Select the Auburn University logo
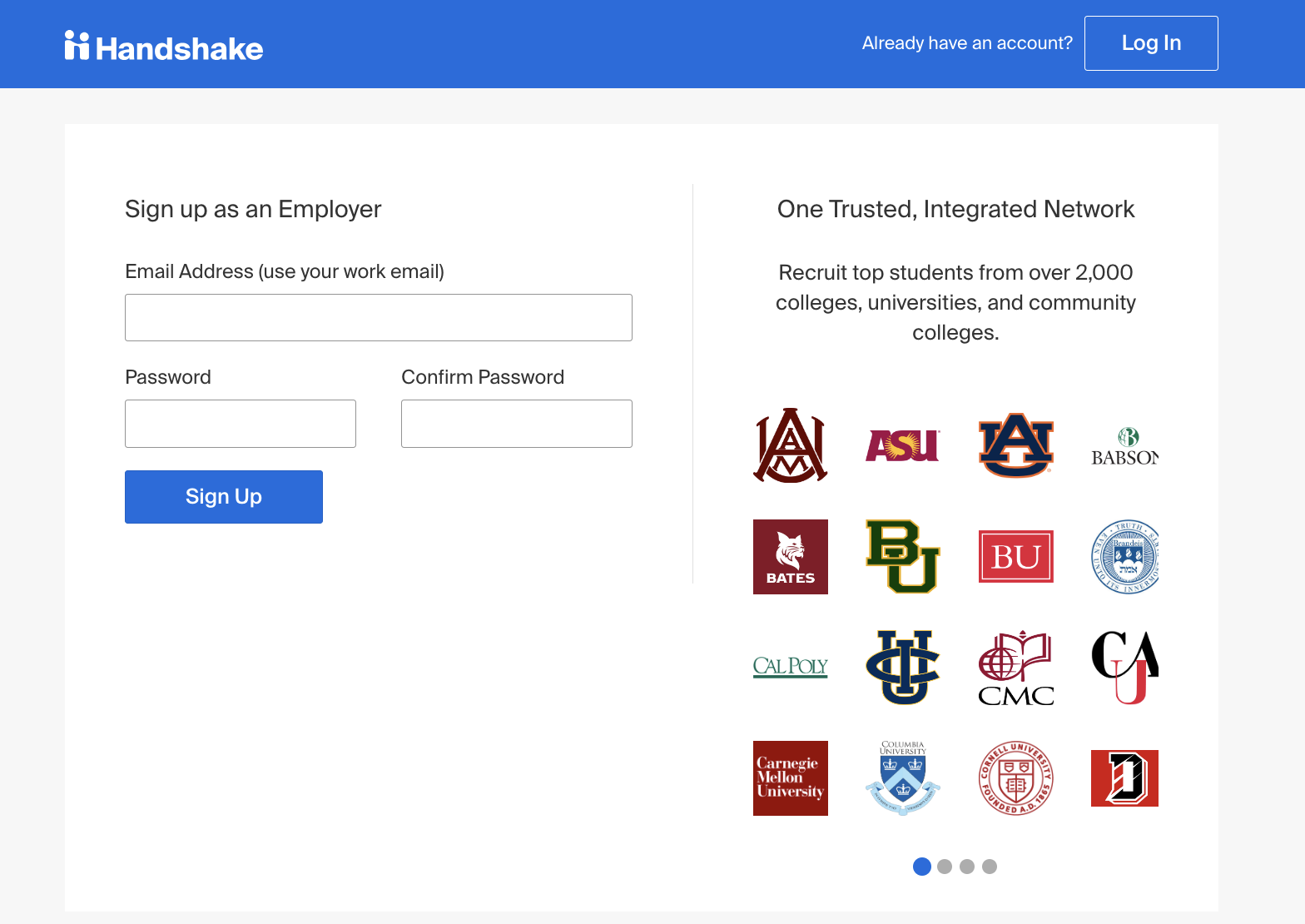 pyautogui.click(x=1015, y=446)
